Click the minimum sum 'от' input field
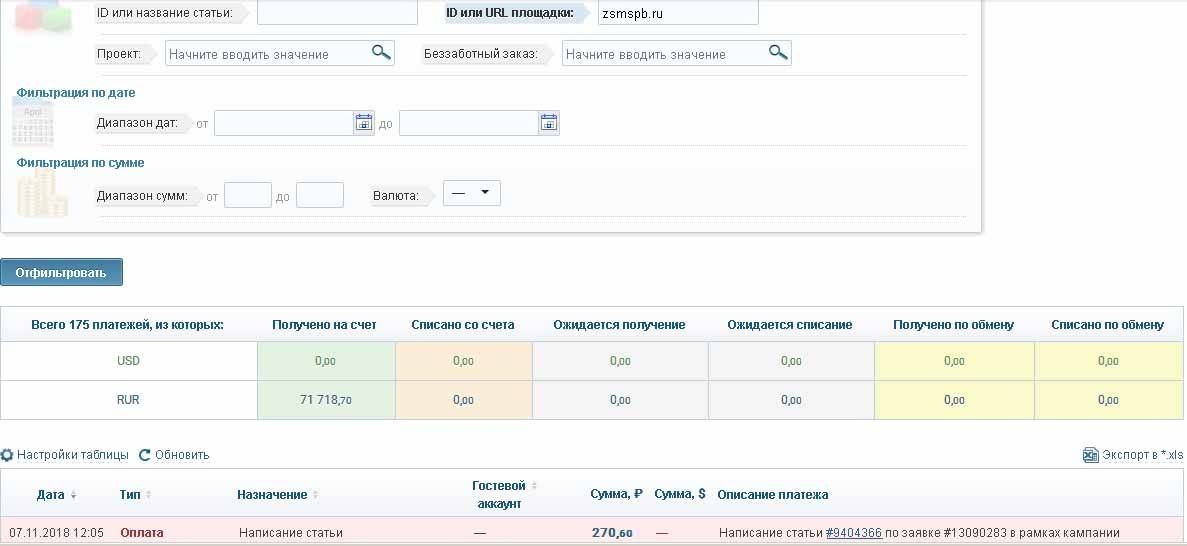The image size is (1187, 546). coord(247,195)
